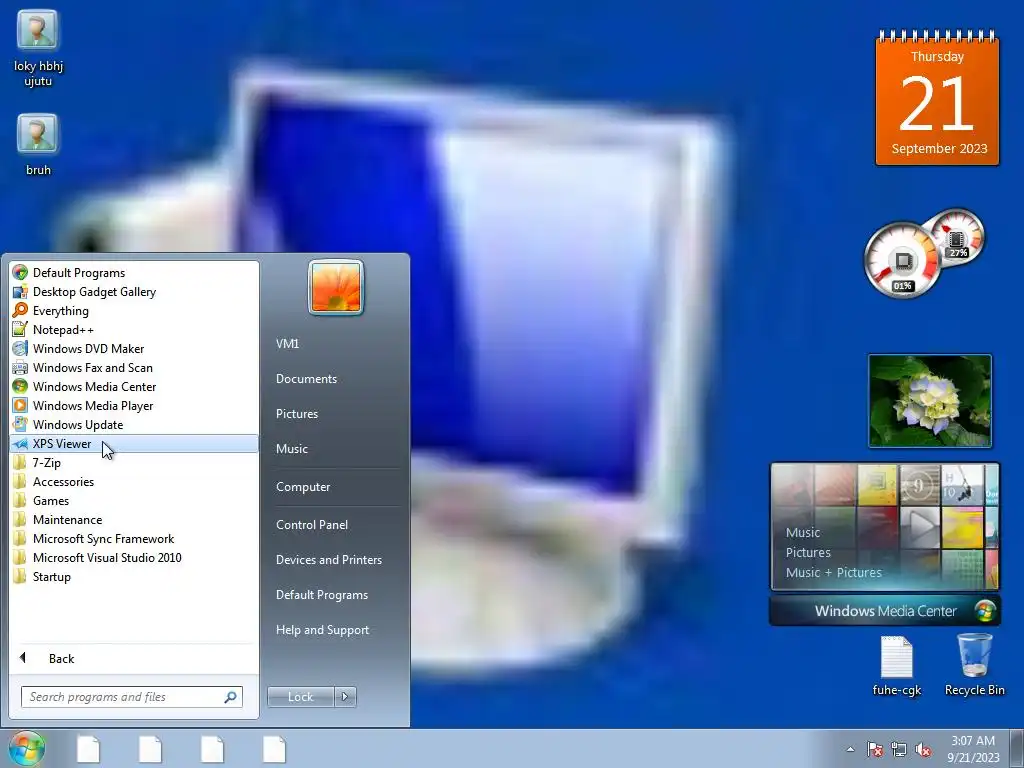Click the search magnifier icon
This screenshot has width=1024, height=768.
point(231,697)
